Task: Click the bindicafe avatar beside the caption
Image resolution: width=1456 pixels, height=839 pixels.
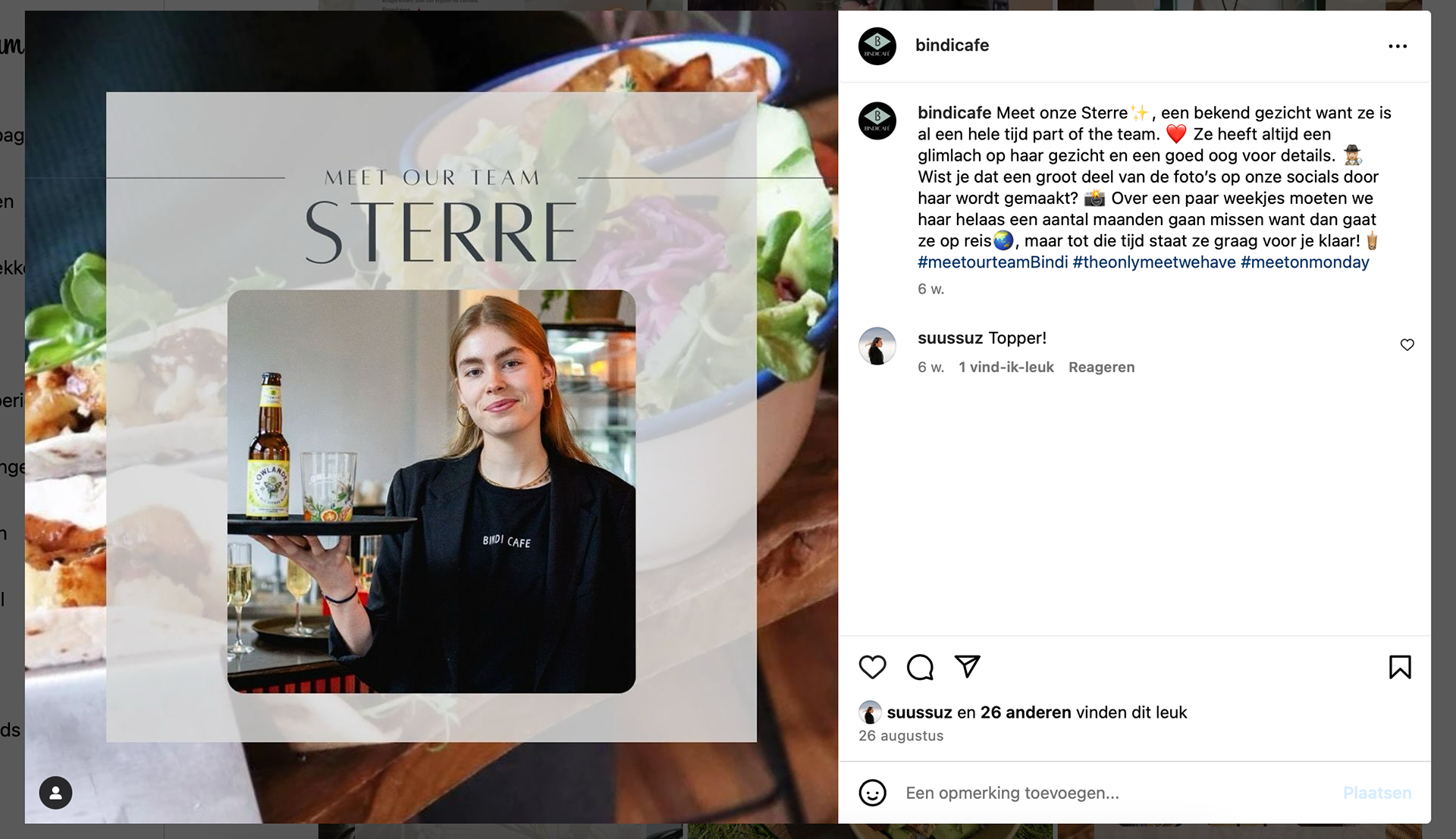Action: point(877,121)
